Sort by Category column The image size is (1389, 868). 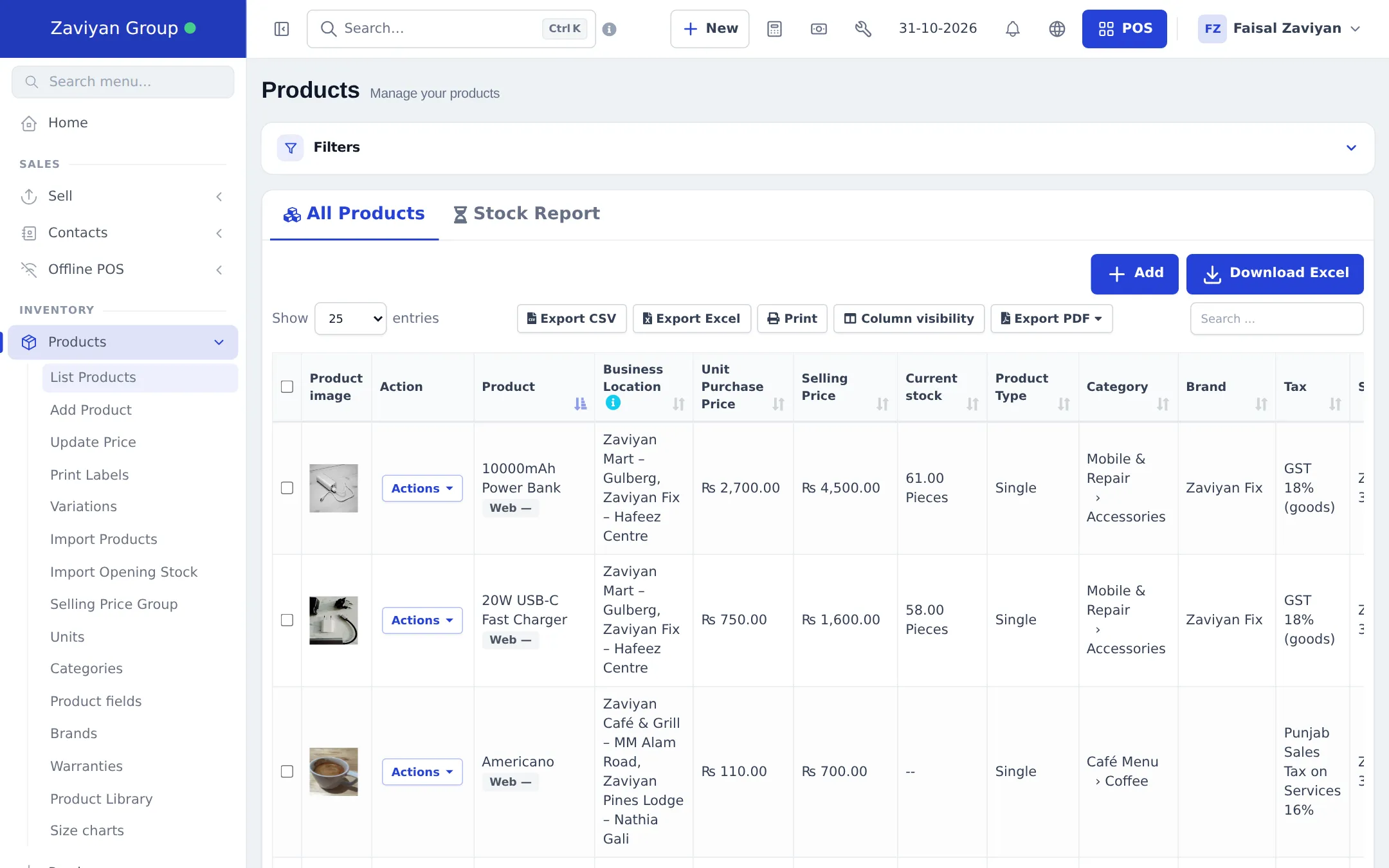click(x=1163, y=404)
